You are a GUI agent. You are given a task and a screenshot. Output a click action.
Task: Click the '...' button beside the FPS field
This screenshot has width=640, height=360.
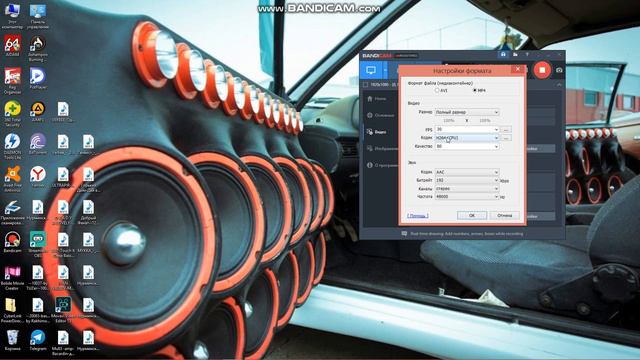click(x=506, y=129)
